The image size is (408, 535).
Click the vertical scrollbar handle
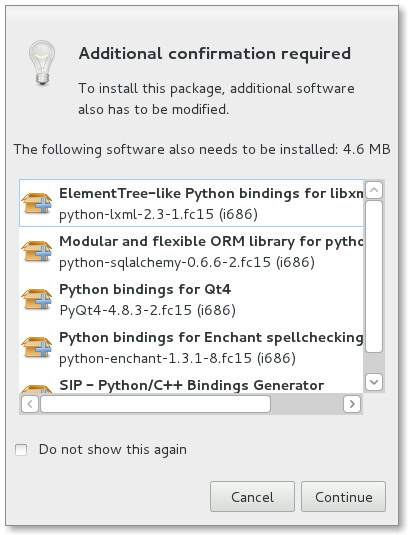(374, 277)
